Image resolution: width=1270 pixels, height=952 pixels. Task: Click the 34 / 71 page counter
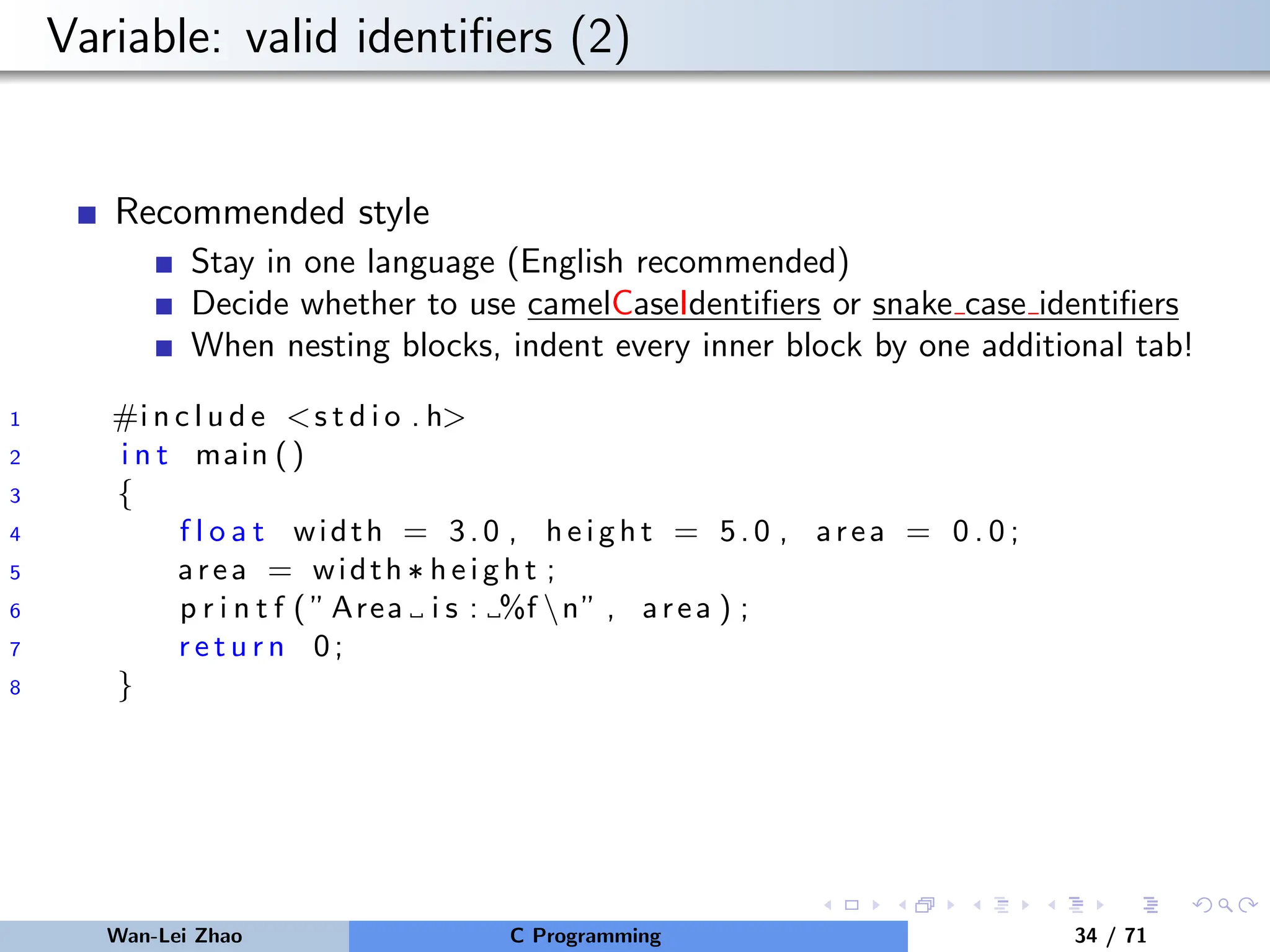tap(1110, 935)
